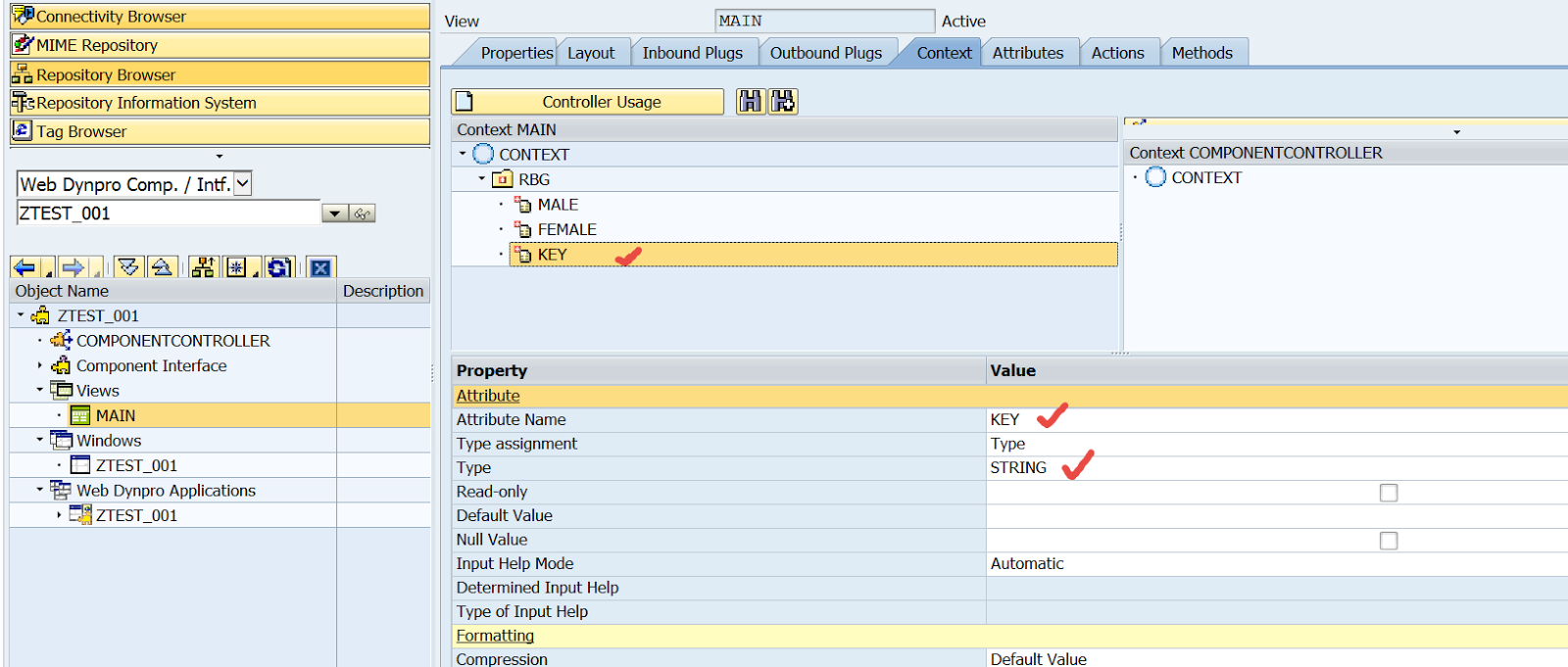Click the object hierarchy display icon
1568x667 pixels.
pos(203,267)
